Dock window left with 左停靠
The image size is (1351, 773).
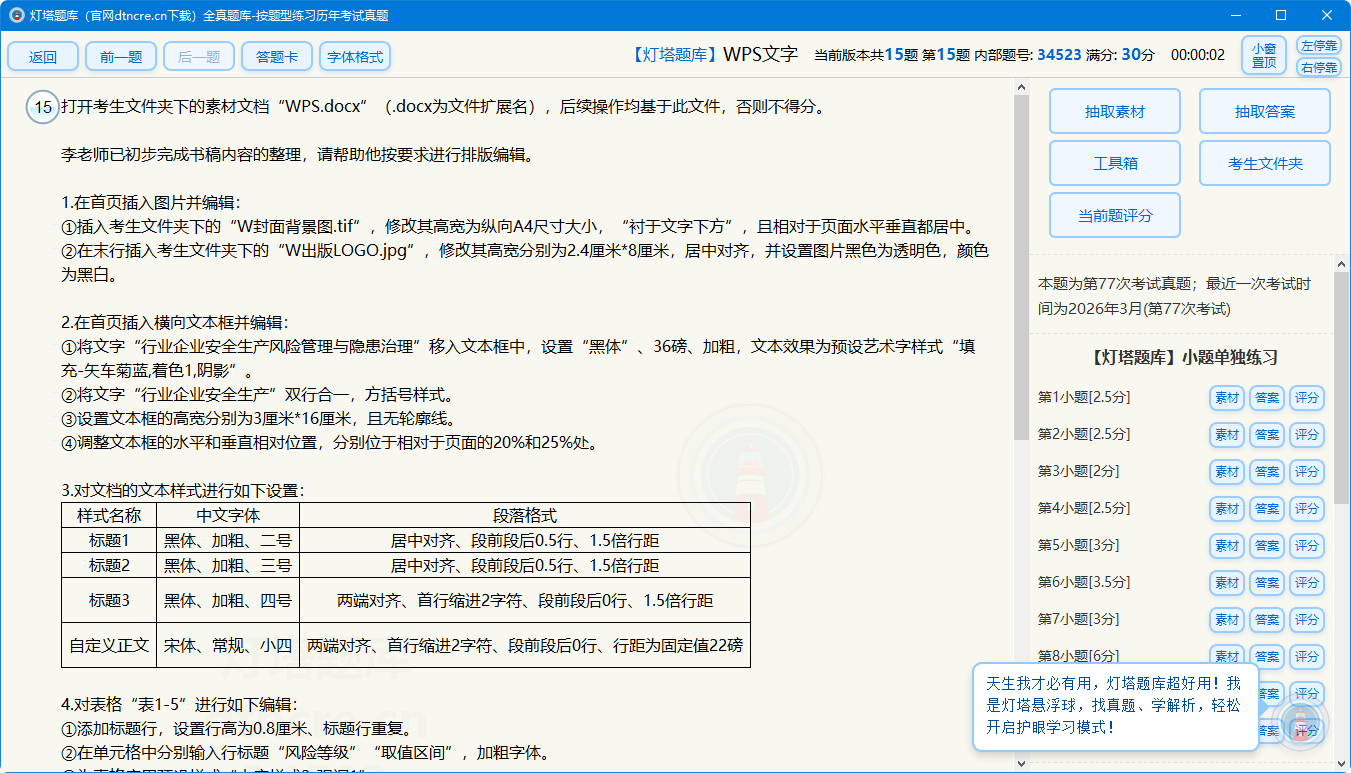point(1319,46)
